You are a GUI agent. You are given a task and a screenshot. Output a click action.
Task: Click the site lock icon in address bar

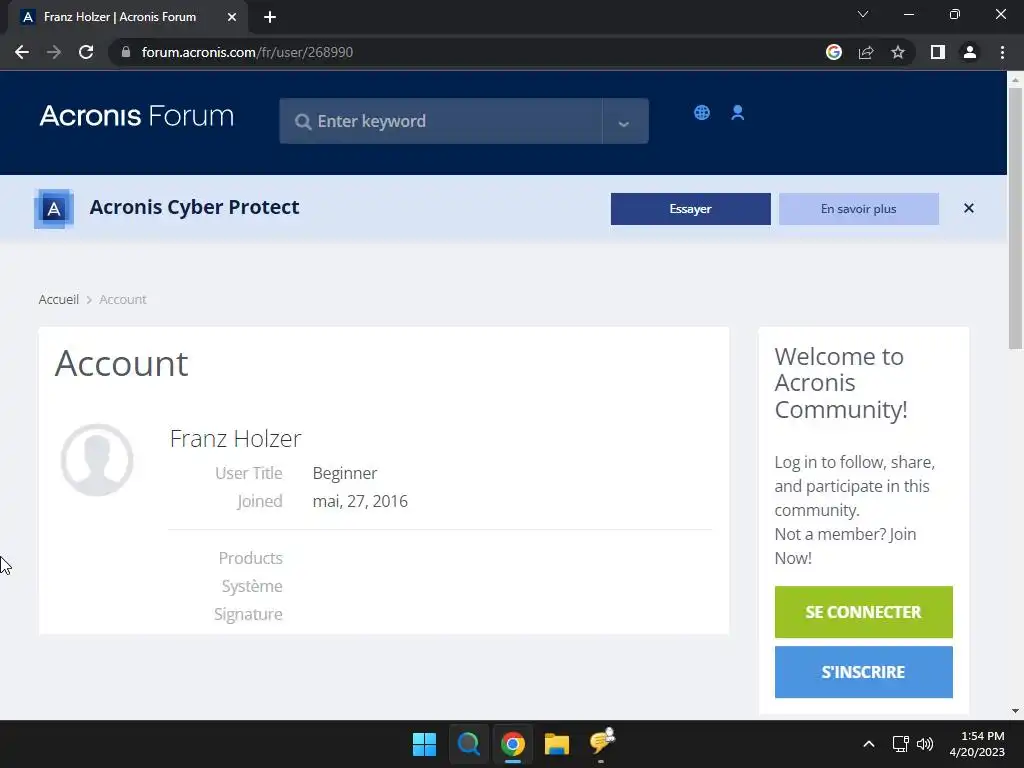click(125, 52)
